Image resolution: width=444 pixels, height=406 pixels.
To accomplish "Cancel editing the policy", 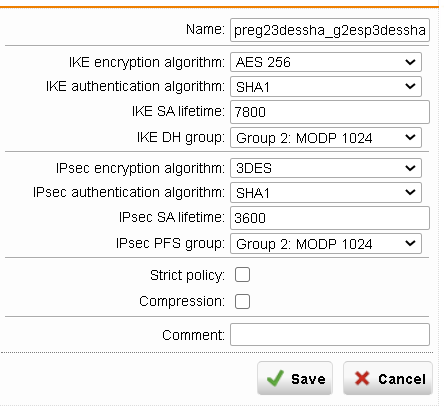I will [388, 378].
